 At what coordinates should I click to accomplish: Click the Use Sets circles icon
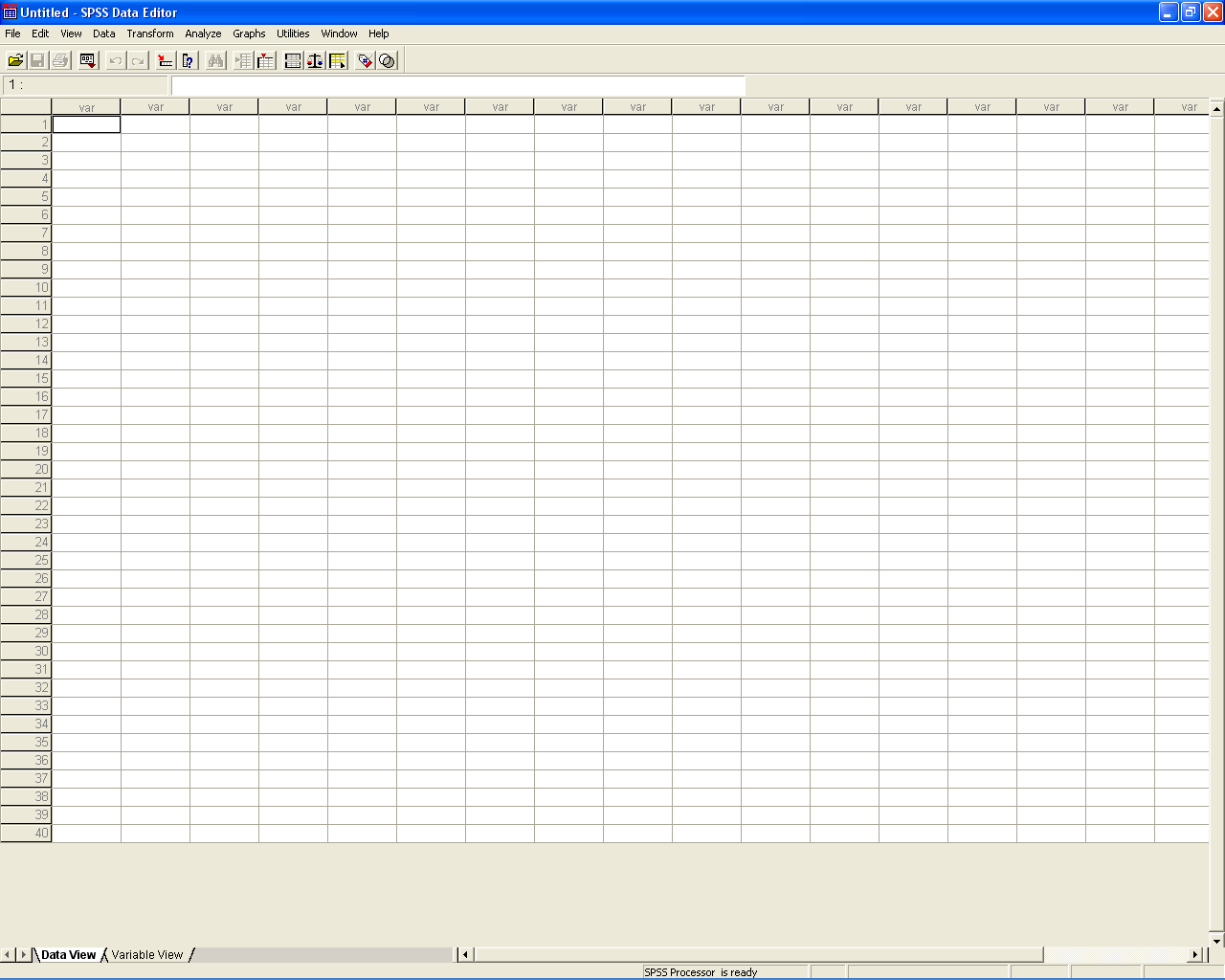387,60
